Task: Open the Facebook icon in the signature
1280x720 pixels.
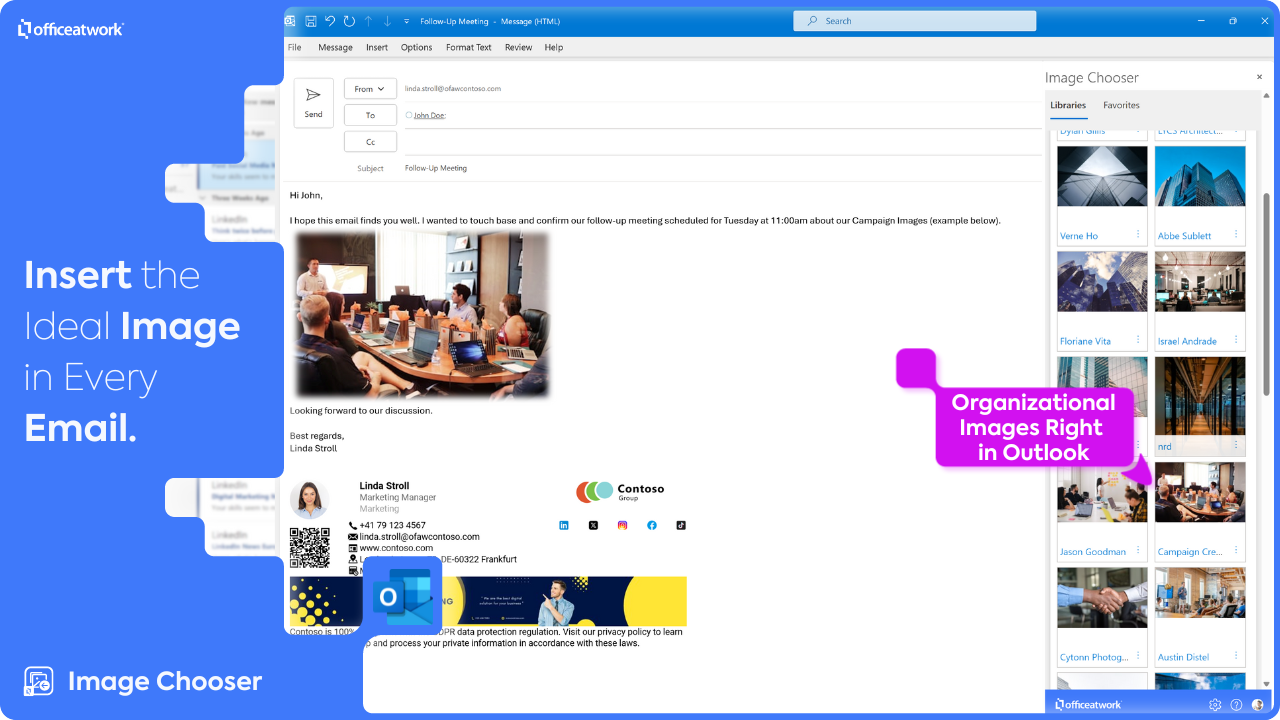Action: [652, 525]
